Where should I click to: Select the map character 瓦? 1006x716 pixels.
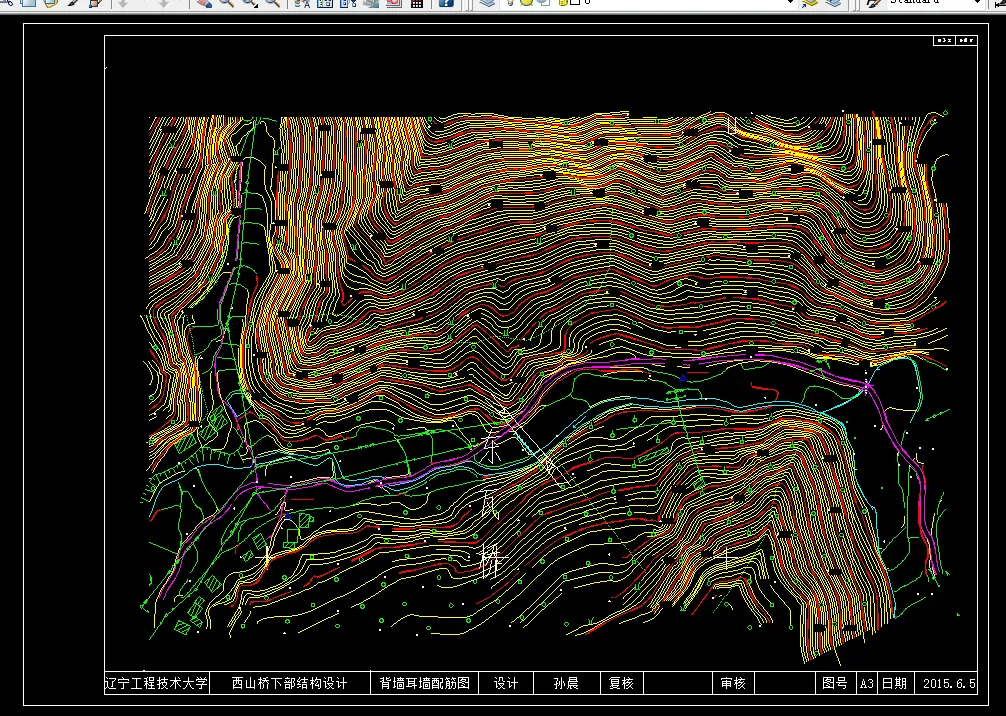[490, 504]
